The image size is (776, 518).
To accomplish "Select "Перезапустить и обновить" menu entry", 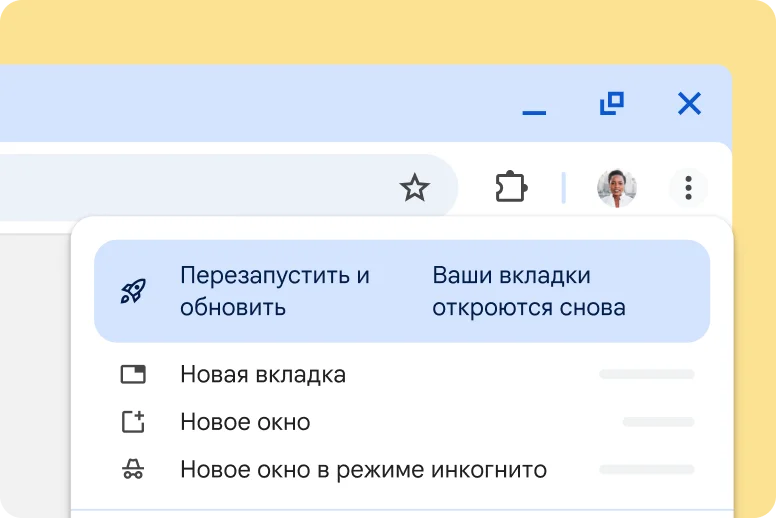I will pos(275,291).
